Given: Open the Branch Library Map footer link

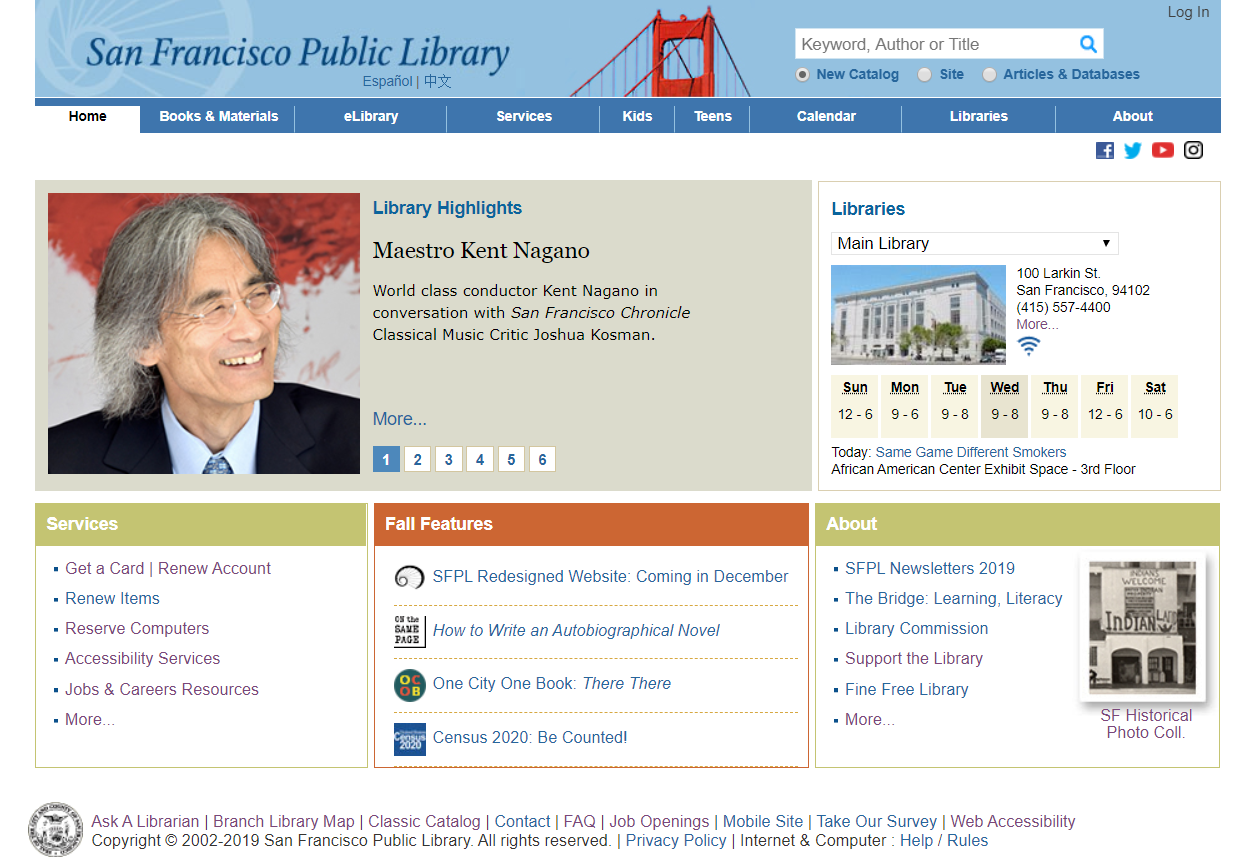Looking at the screenshot, I should pos(284,821).
